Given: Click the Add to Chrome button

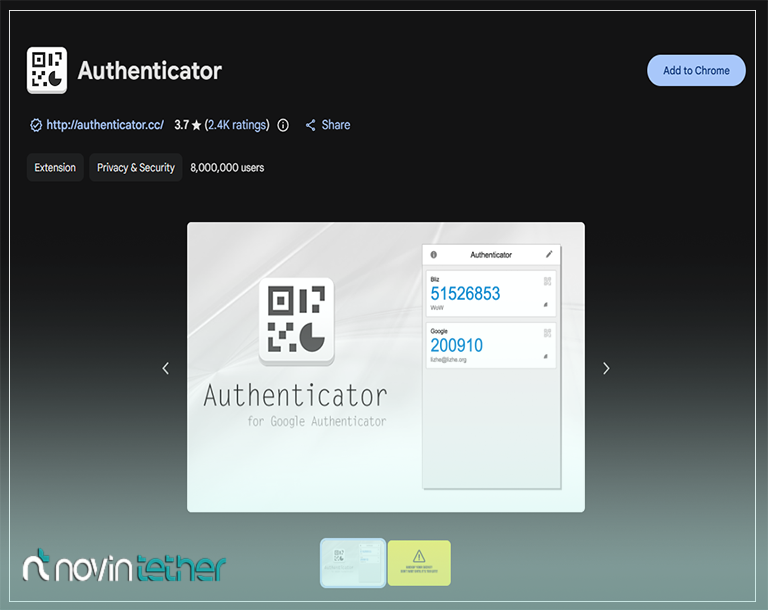Looking at the screenshot, I should (x=696, y=71).
